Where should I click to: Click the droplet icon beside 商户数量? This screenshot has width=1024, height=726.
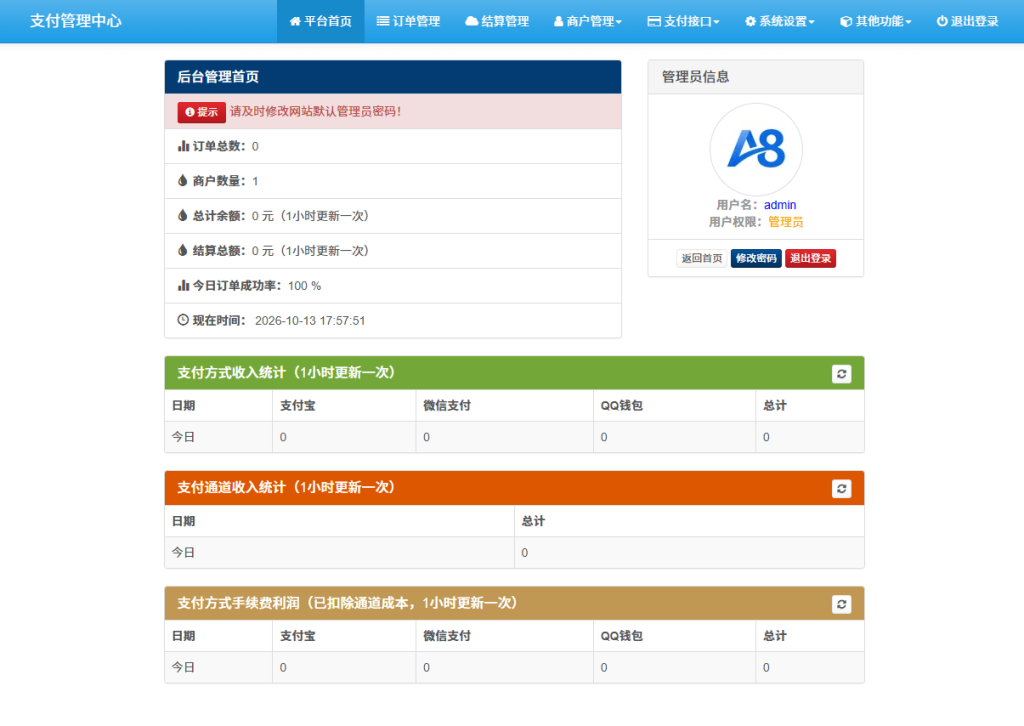183,181
